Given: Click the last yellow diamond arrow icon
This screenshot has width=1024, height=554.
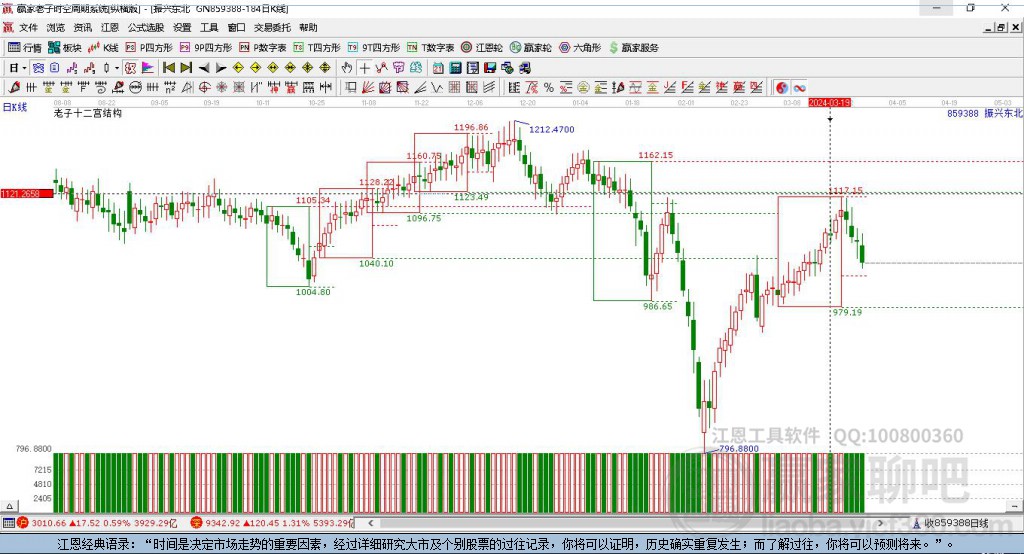Looking at the screenshot, I should (x=325, y=68).
